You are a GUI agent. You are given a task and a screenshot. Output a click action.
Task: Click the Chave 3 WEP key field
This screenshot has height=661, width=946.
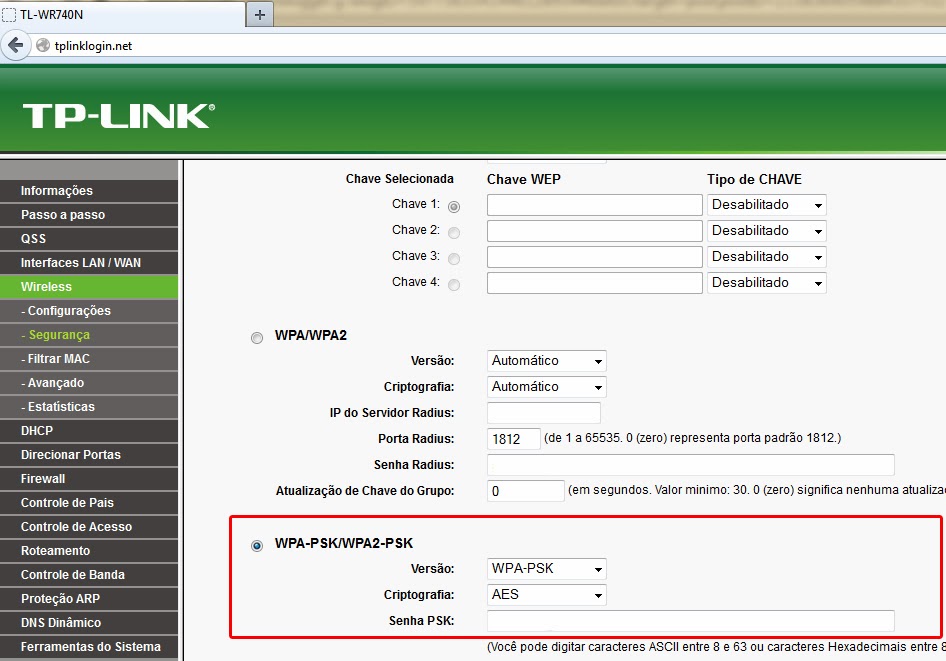click(595, 257)
